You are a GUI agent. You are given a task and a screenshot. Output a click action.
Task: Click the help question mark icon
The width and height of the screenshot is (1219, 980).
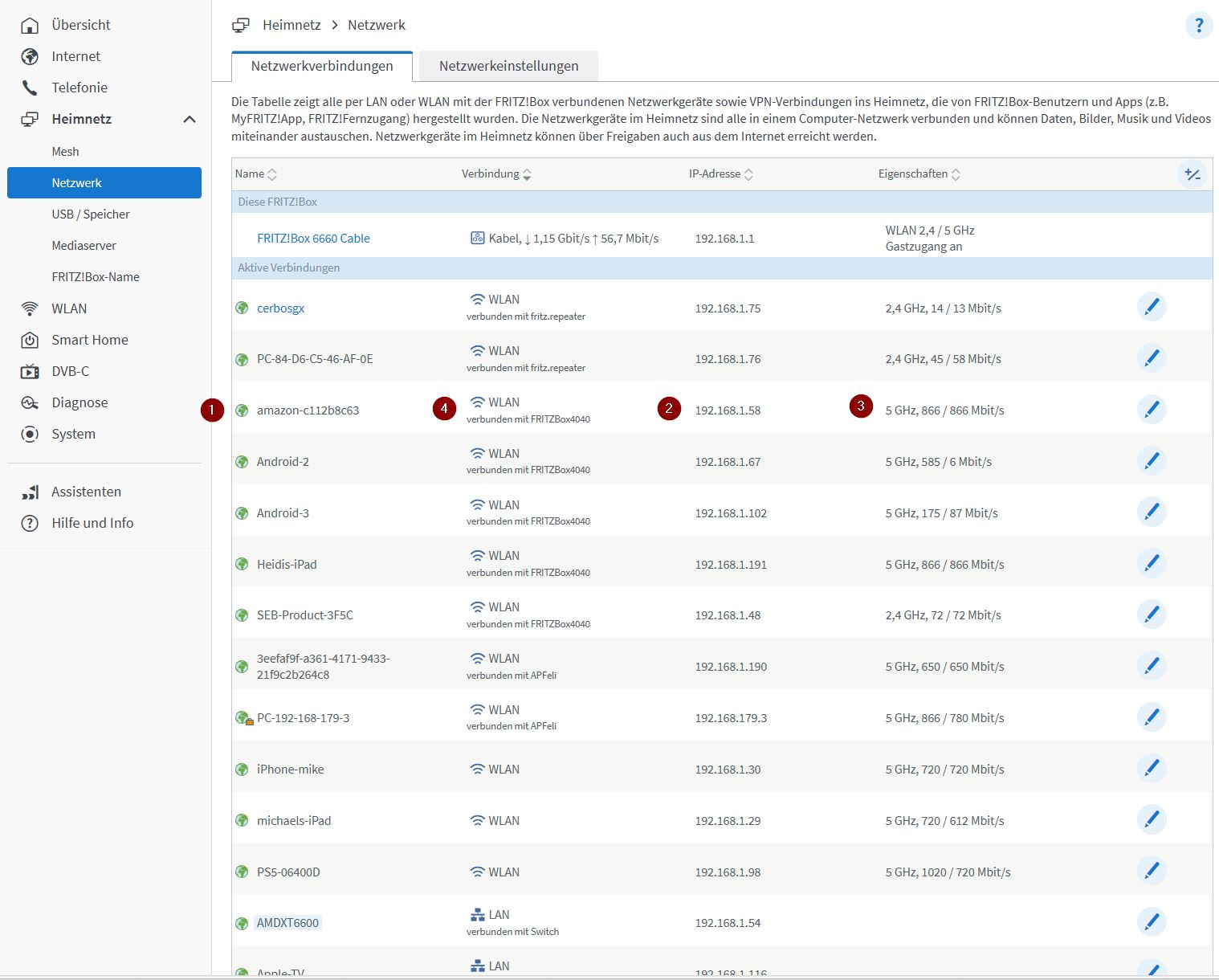pos(1198,26)
